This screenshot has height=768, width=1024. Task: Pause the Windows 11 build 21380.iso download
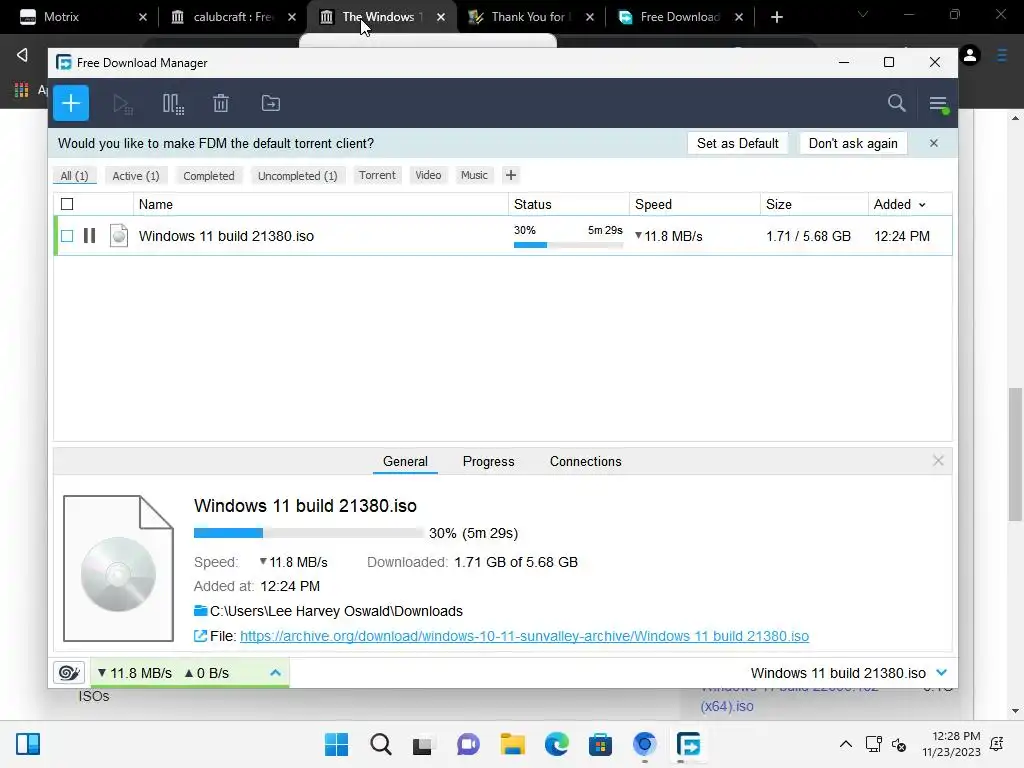tap(89, 236)
